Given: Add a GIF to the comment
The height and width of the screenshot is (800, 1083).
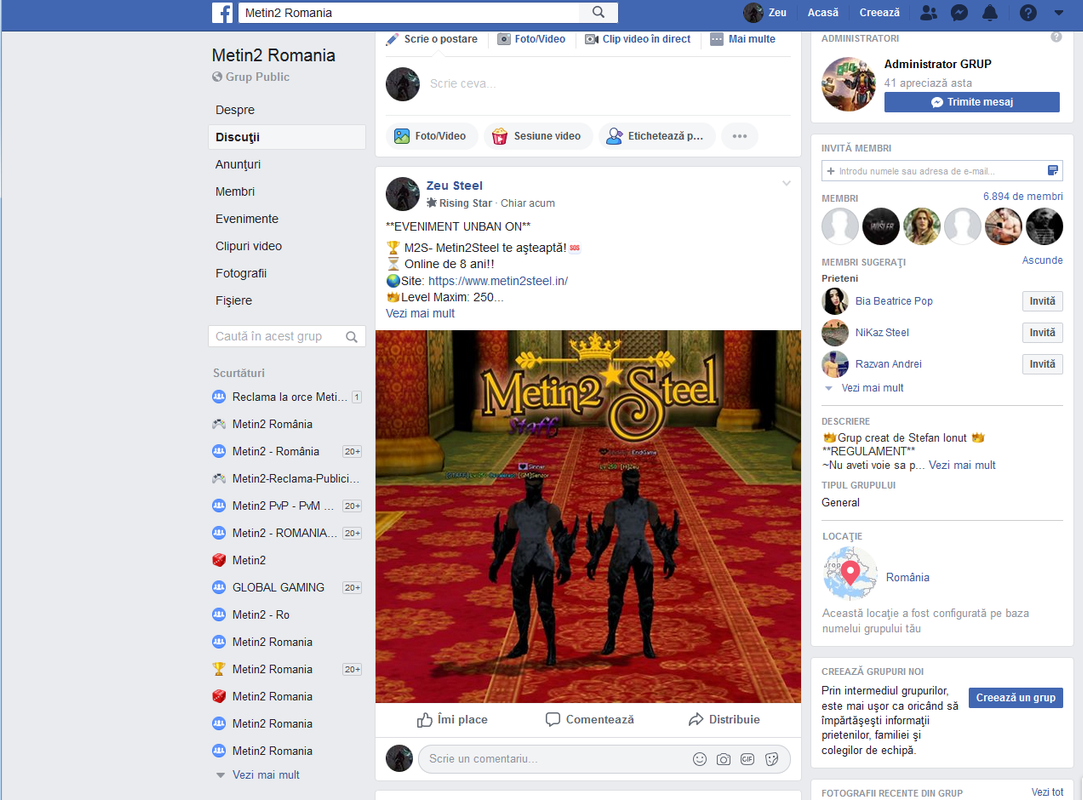Looking at the screenshot, I should click(x=747, y=759).
